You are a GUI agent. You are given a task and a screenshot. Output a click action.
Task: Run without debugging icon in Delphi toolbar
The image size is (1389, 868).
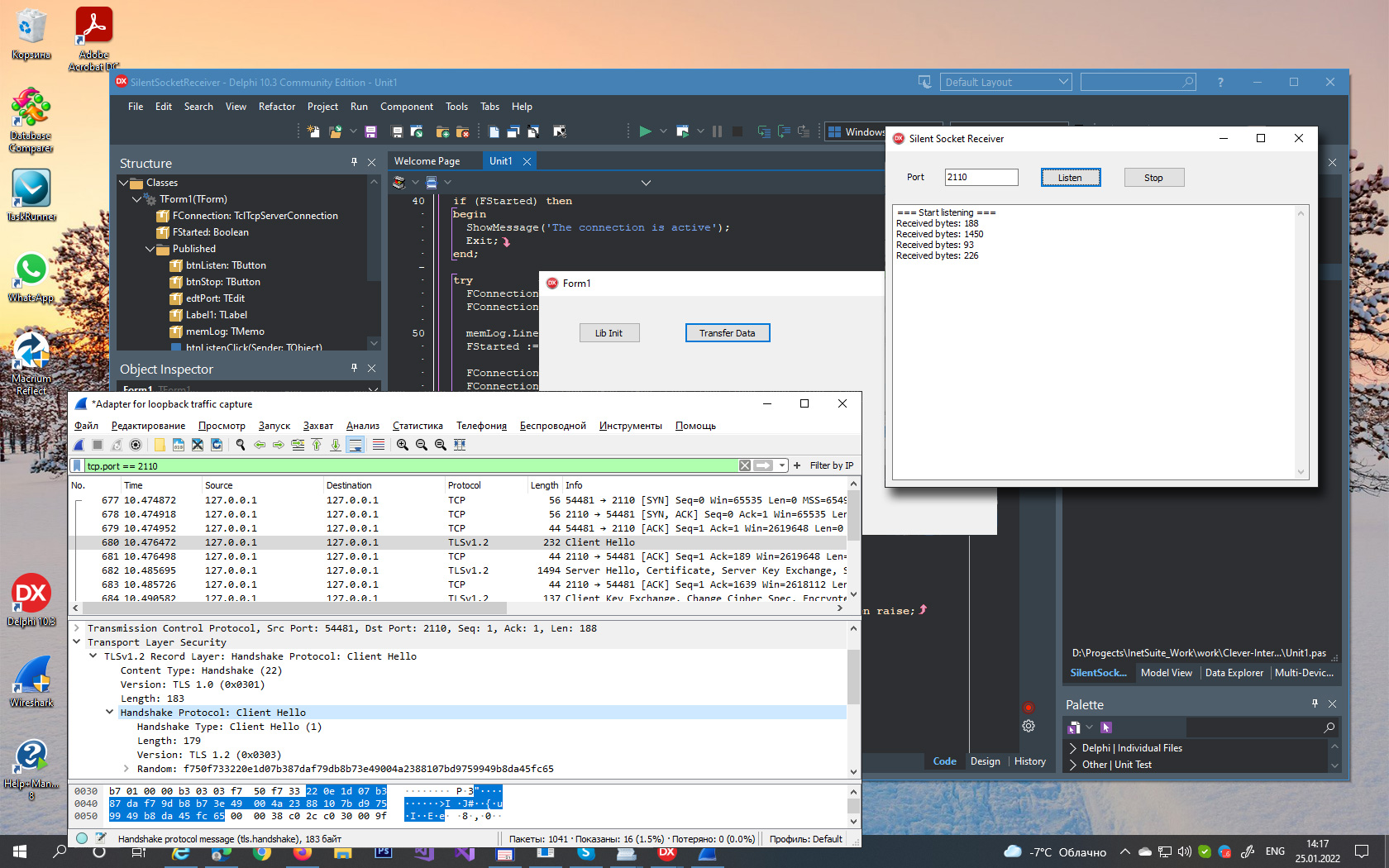pyautogui.click(x=682, y=131)
